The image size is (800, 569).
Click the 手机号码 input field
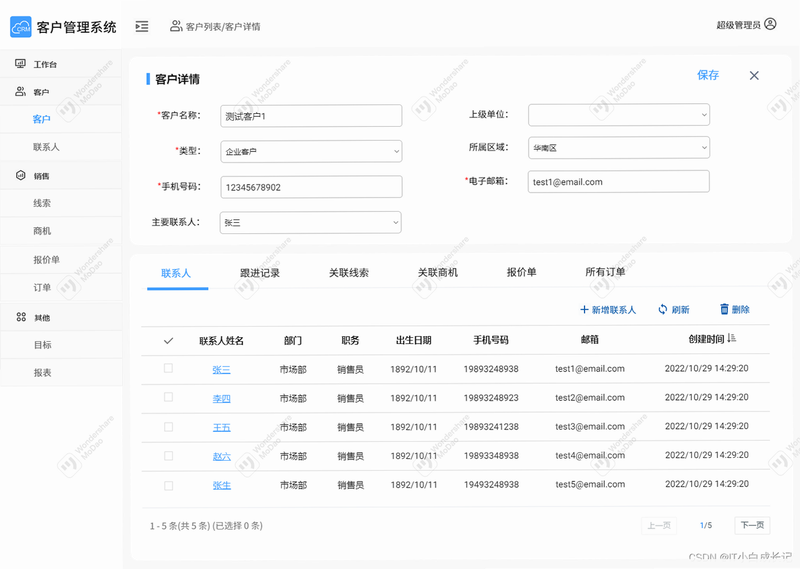[x=311, y=187]
